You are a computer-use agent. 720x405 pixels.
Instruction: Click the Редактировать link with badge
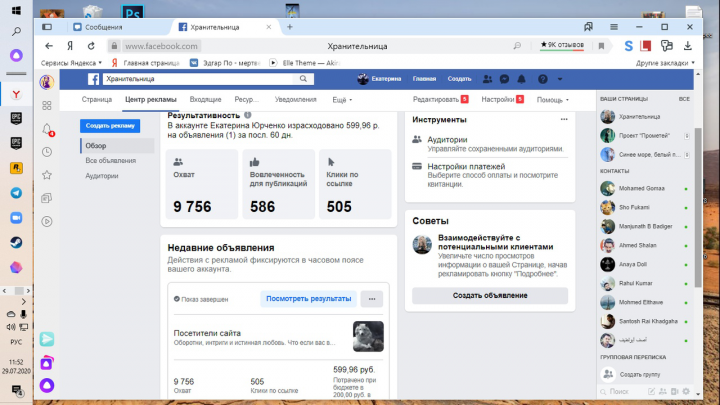[440, 99]
